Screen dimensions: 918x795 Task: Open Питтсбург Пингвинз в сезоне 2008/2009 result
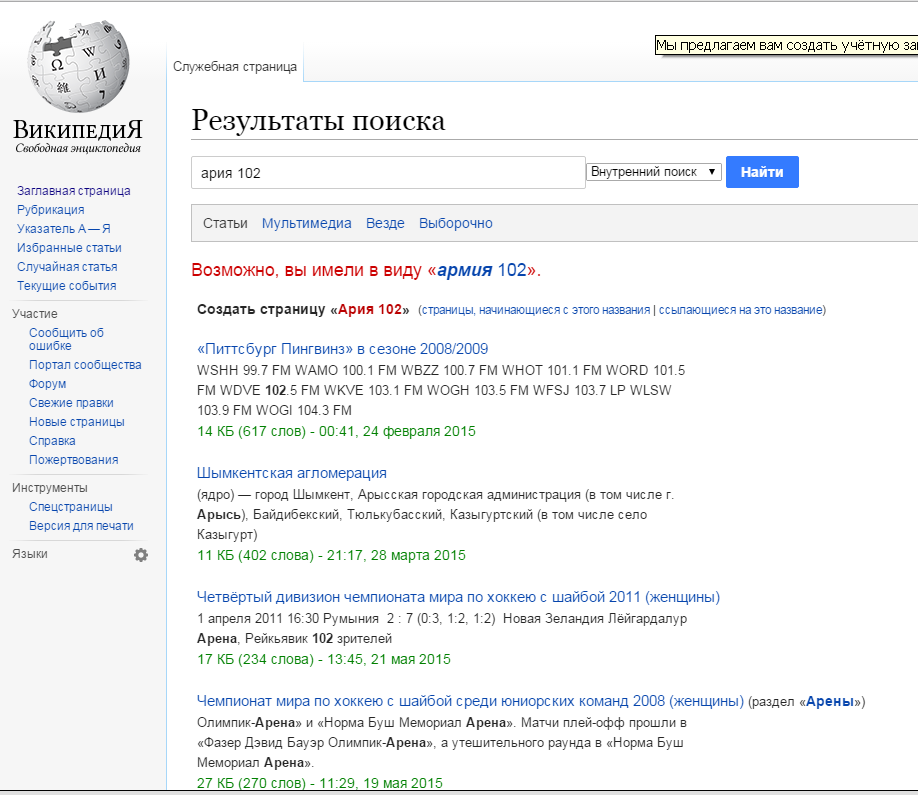(x=342, y=349)
